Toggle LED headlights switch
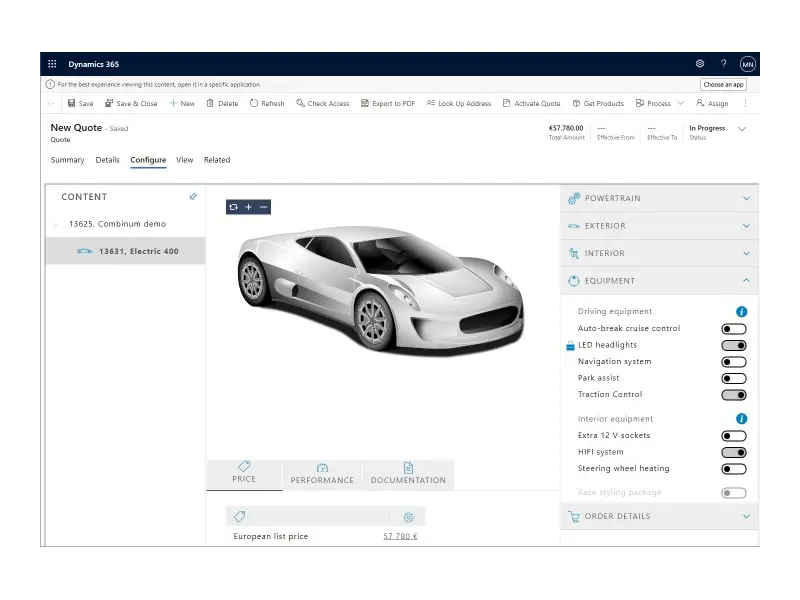This screenshot has height=600, width=800. coord(734,345)
